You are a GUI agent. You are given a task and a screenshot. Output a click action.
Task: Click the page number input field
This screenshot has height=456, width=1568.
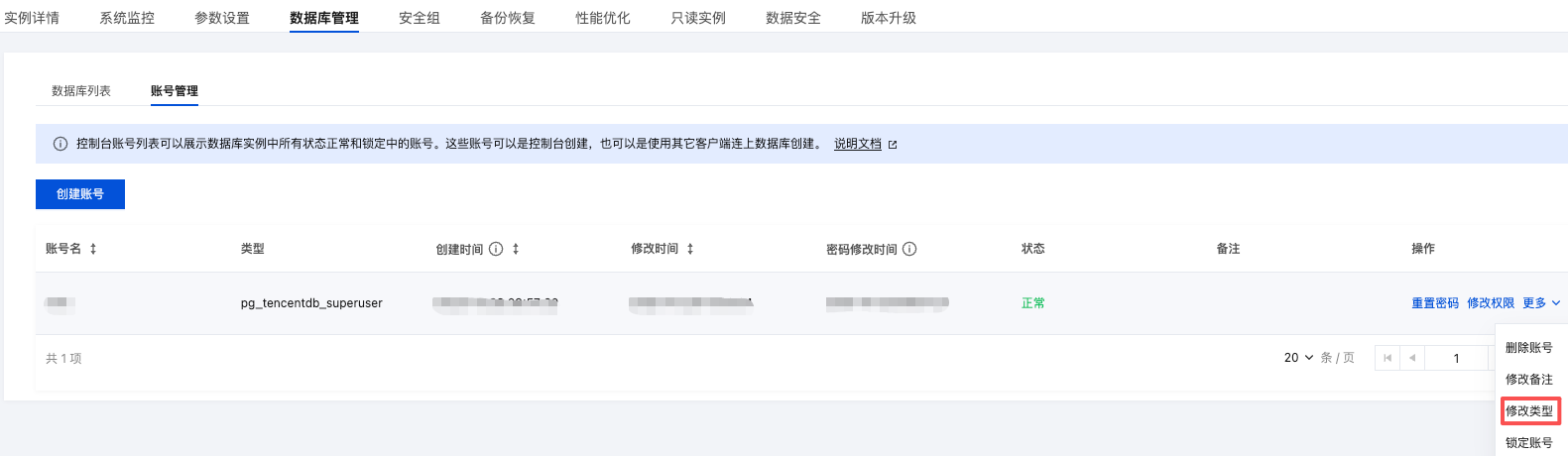[x=1456, y=358]
